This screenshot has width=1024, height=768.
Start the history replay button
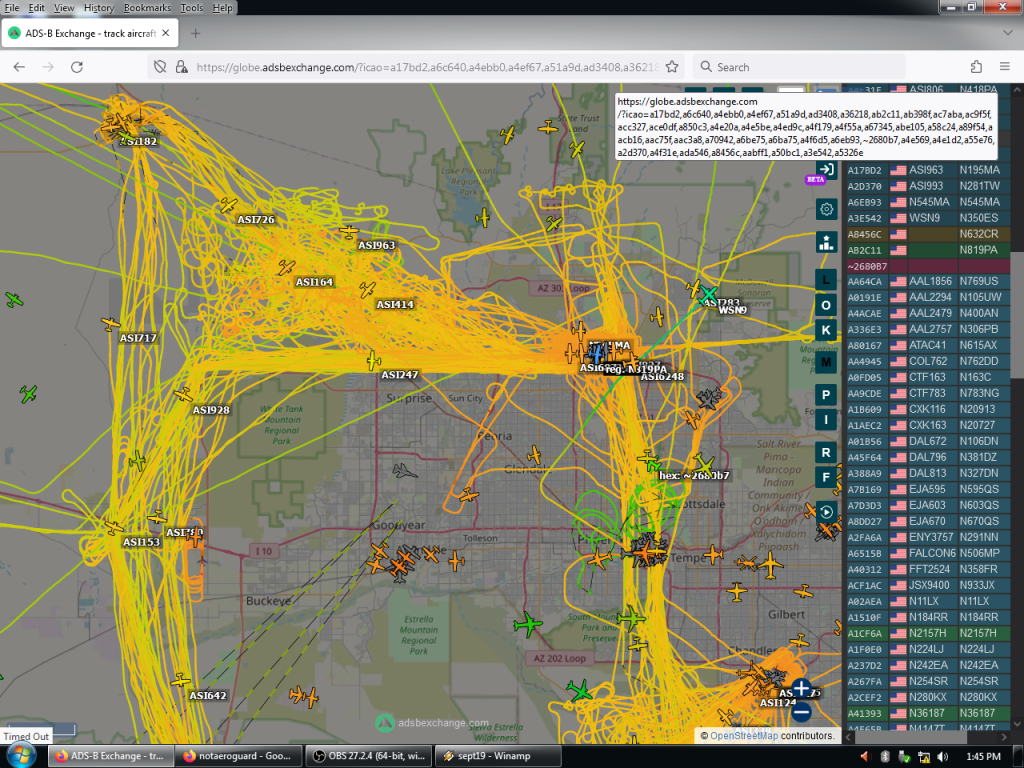point(826,512)
